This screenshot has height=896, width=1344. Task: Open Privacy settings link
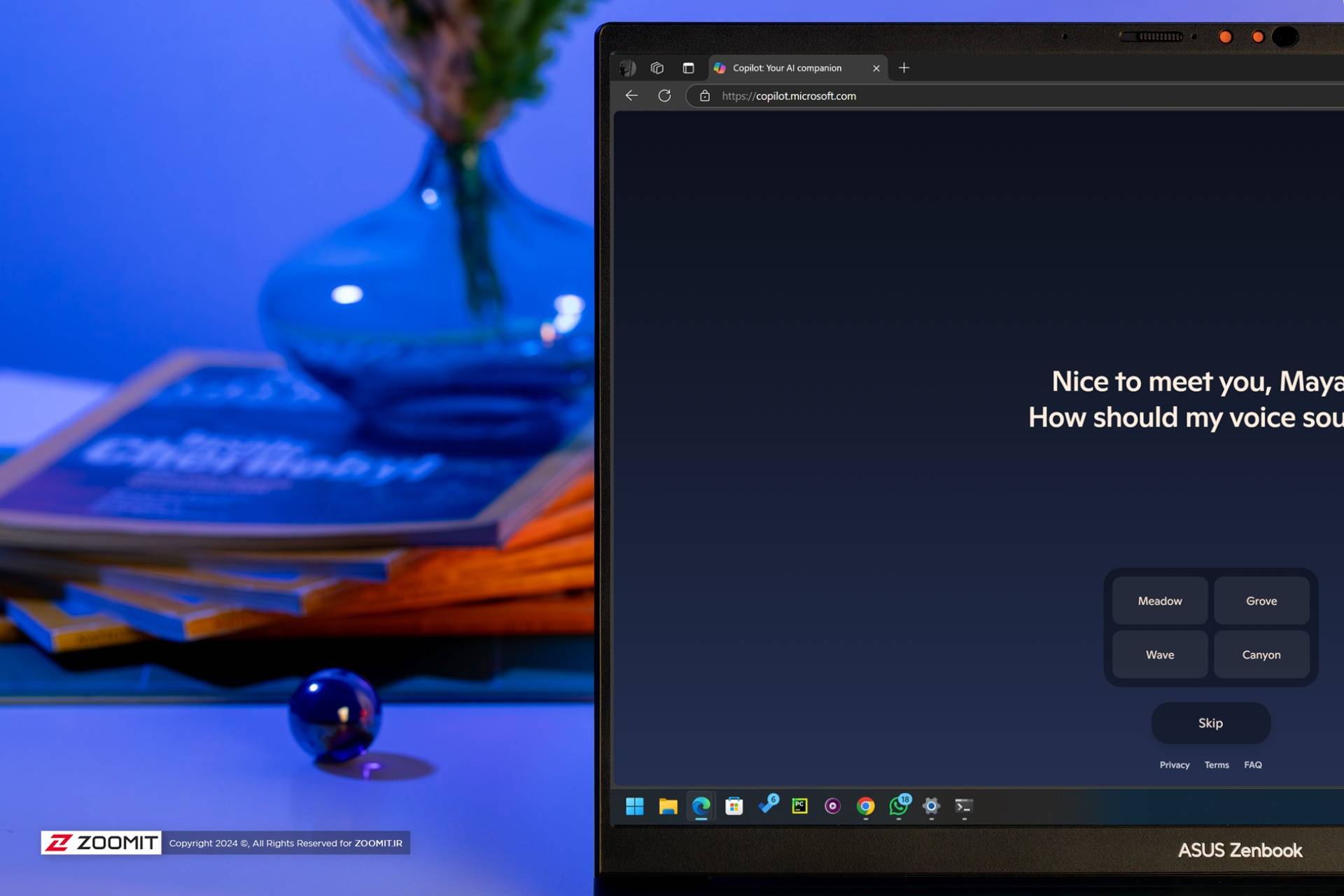coord(1174,764)
